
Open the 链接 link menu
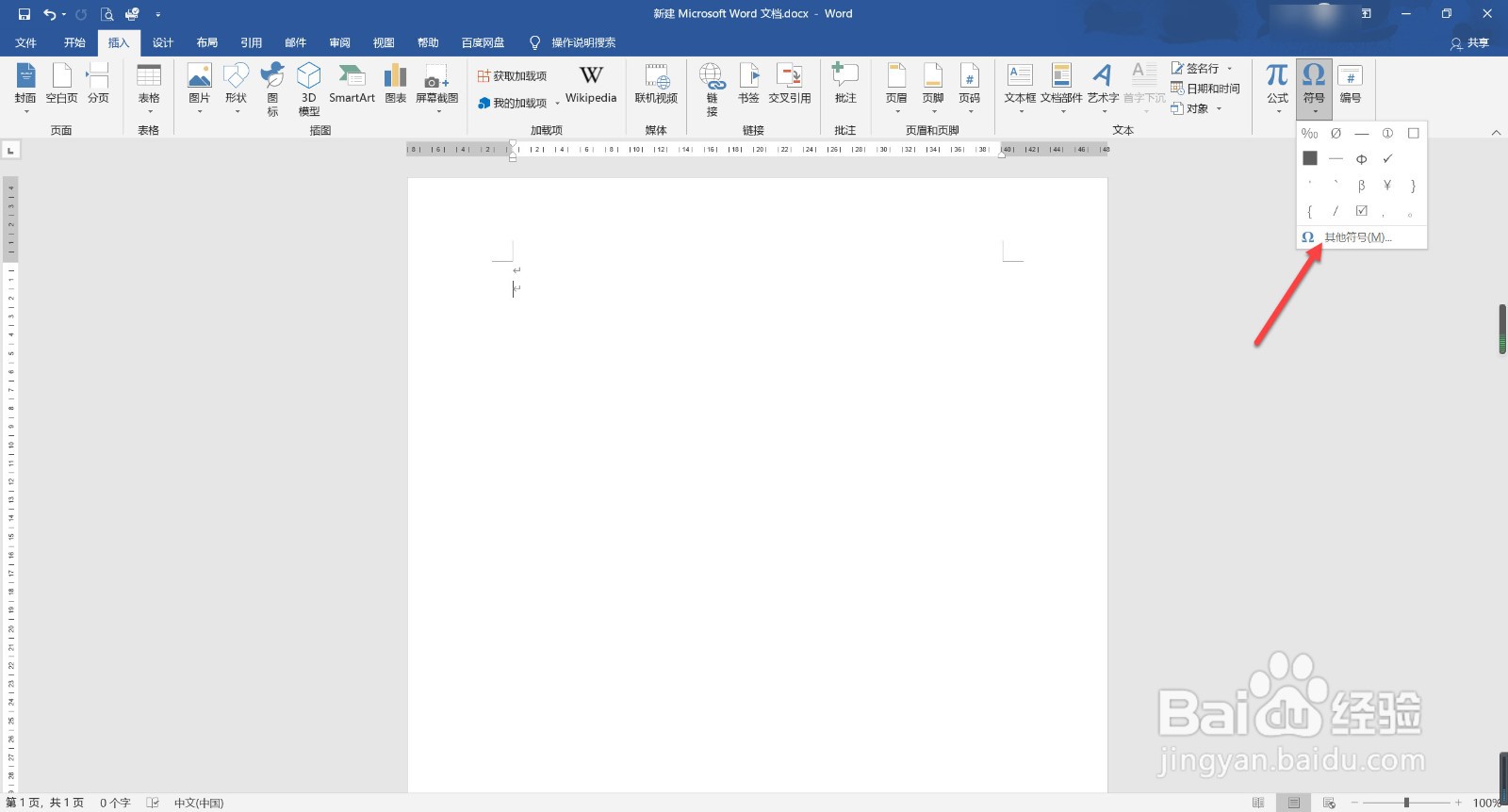(712, 89)
